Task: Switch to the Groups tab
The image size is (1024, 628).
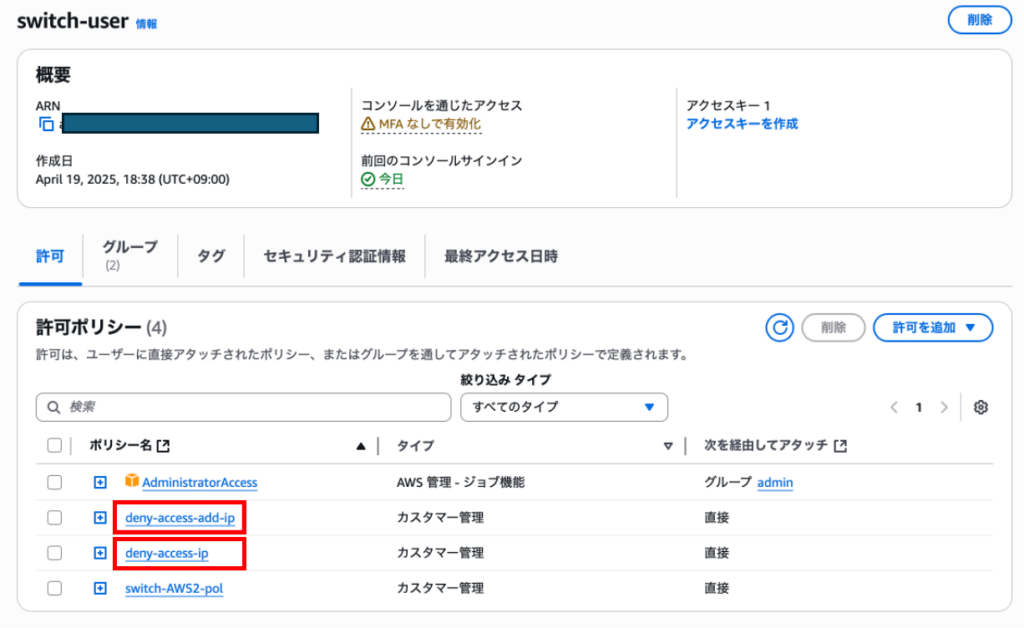Action: point(130,255)
